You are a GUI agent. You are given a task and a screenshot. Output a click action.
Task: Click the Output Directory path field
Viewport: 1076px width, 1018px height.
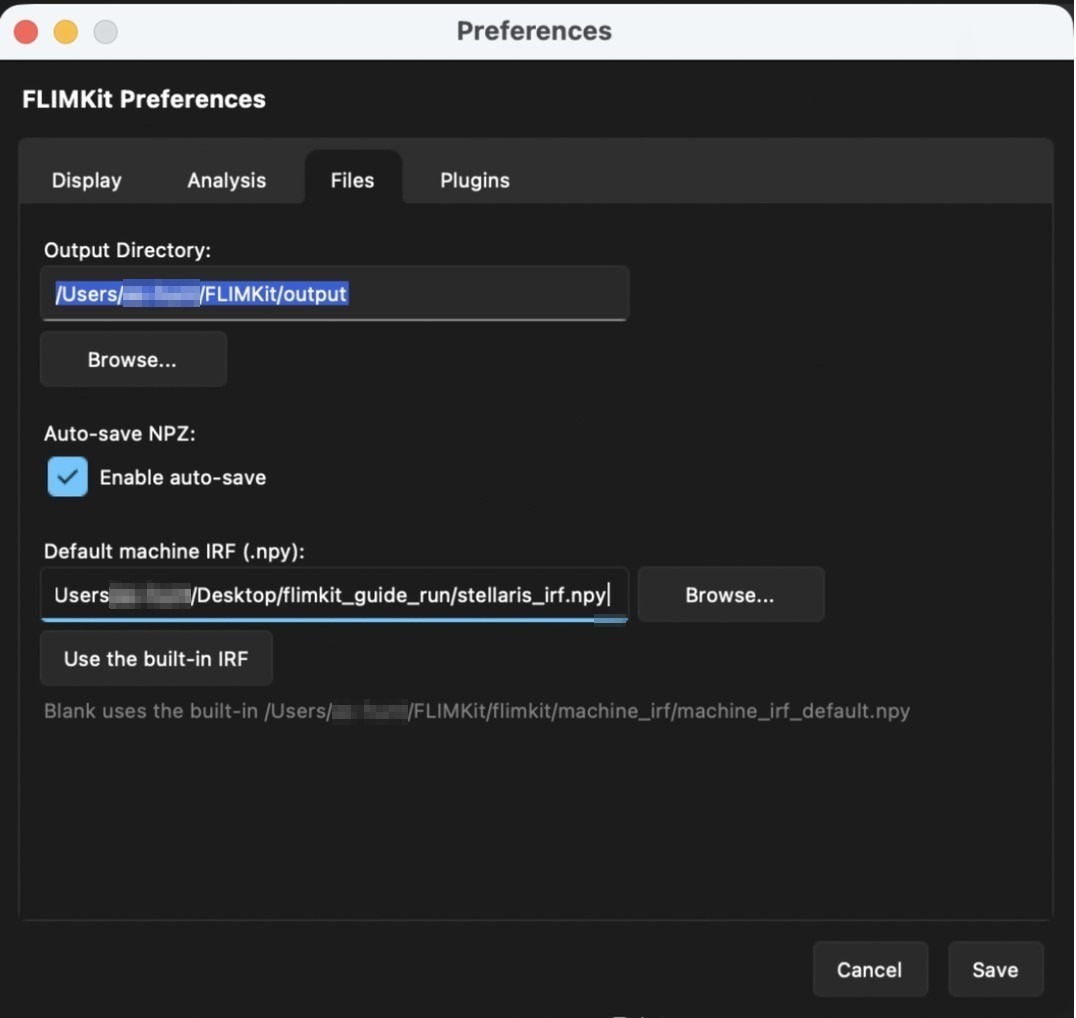coord(335,294)
